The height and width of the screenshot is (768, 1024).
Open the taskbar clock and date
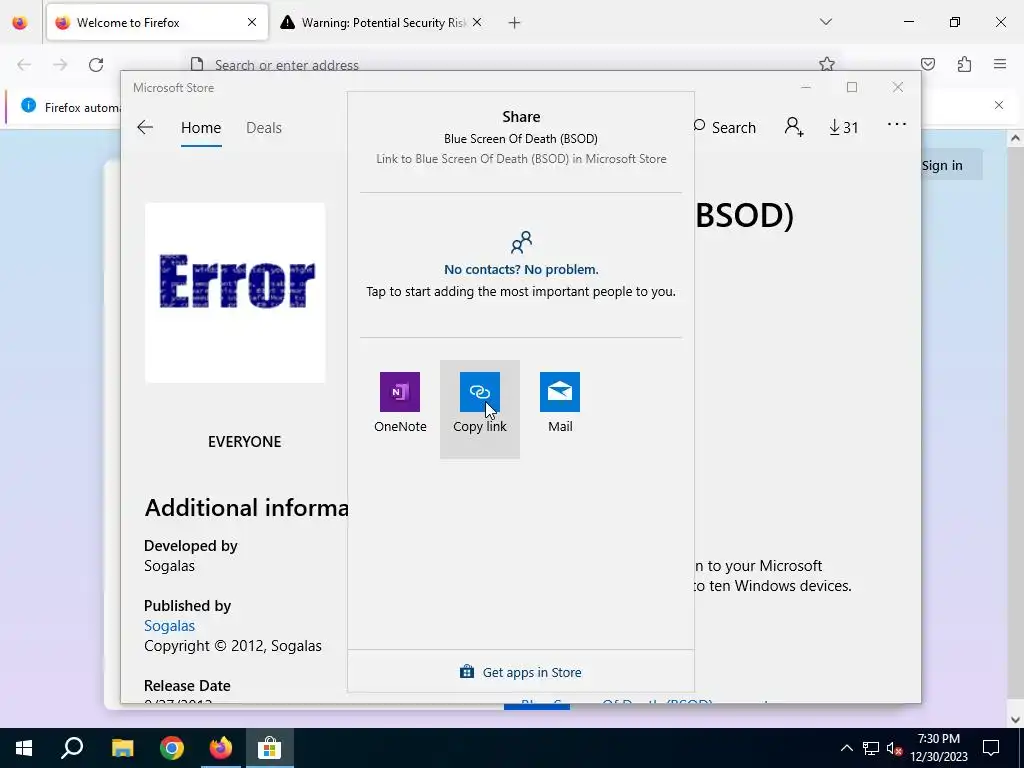[938, 748]
